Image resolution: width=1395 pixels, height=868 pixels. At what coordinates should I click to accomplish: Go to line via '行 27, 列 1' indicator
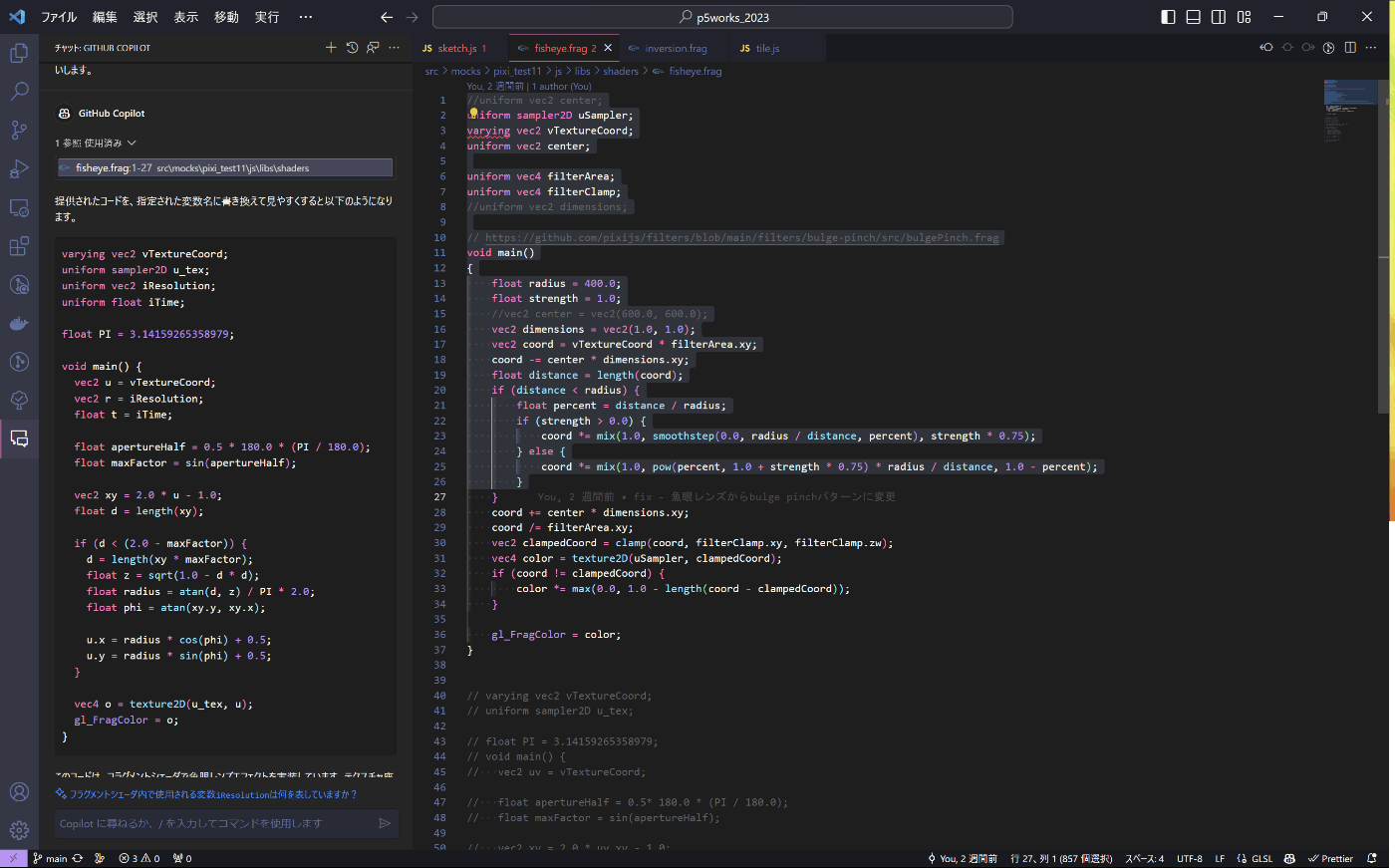(1061, 858)
